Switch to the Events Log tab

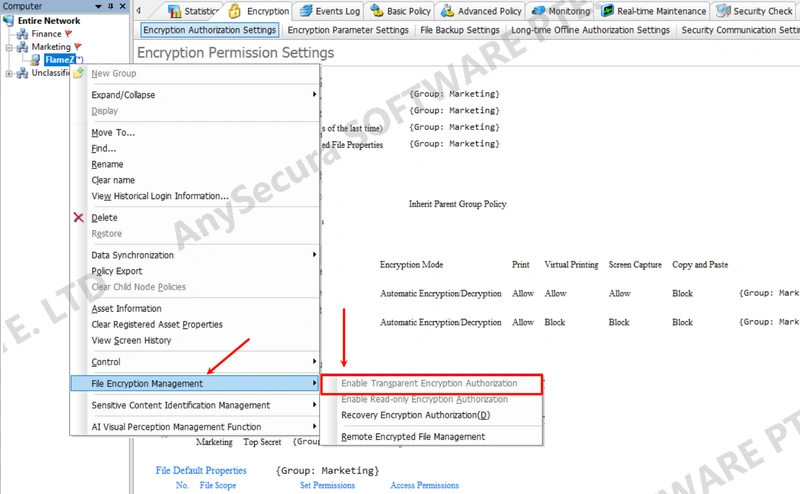(x=330, y=11)
